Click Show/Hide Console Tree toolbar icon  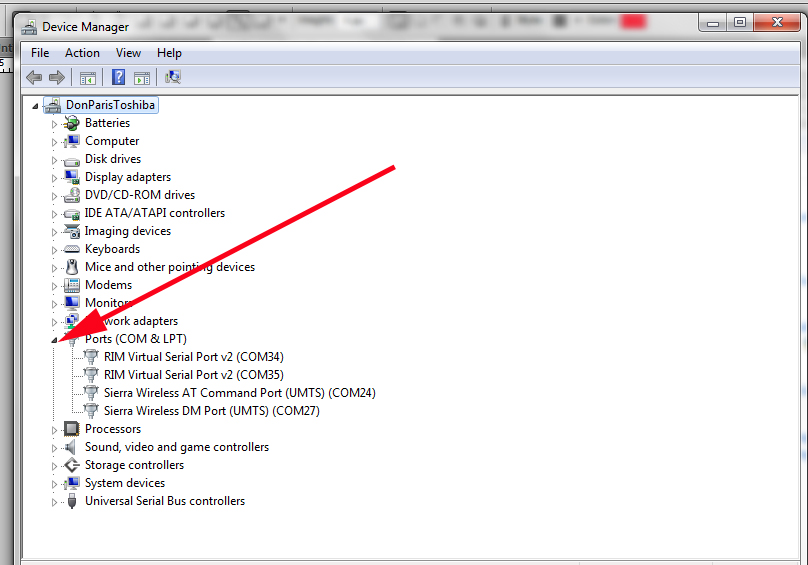(x=88, y=78)
